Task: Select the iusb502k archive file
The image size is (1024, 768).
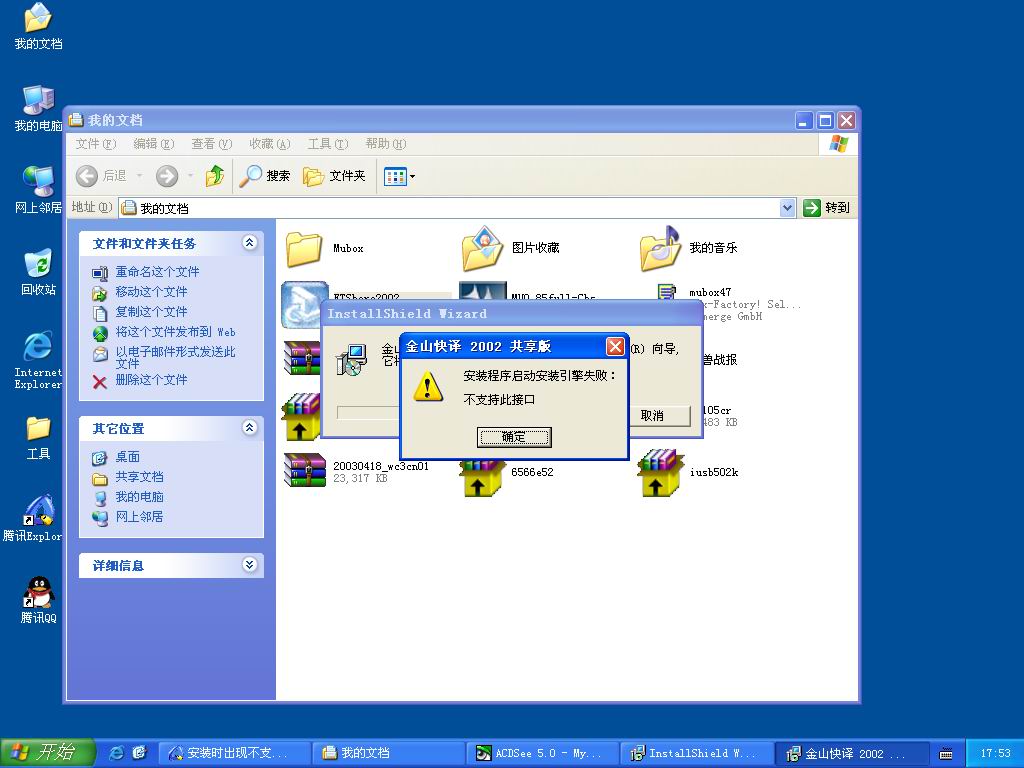Action: click(688, 473)
